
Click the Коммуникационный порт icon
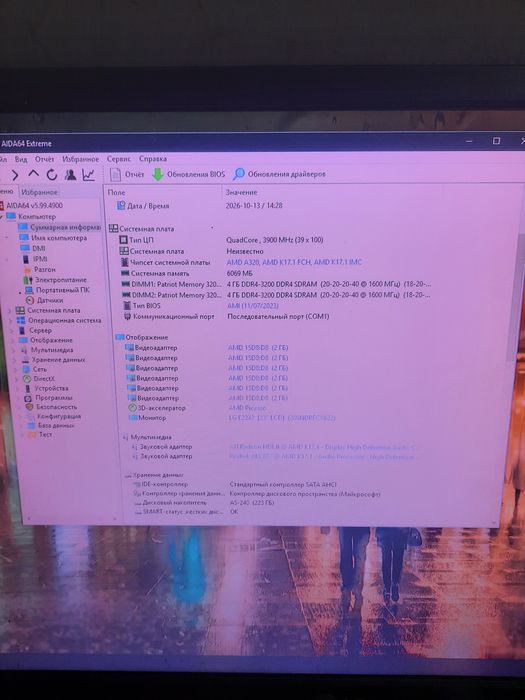(127, 317)
